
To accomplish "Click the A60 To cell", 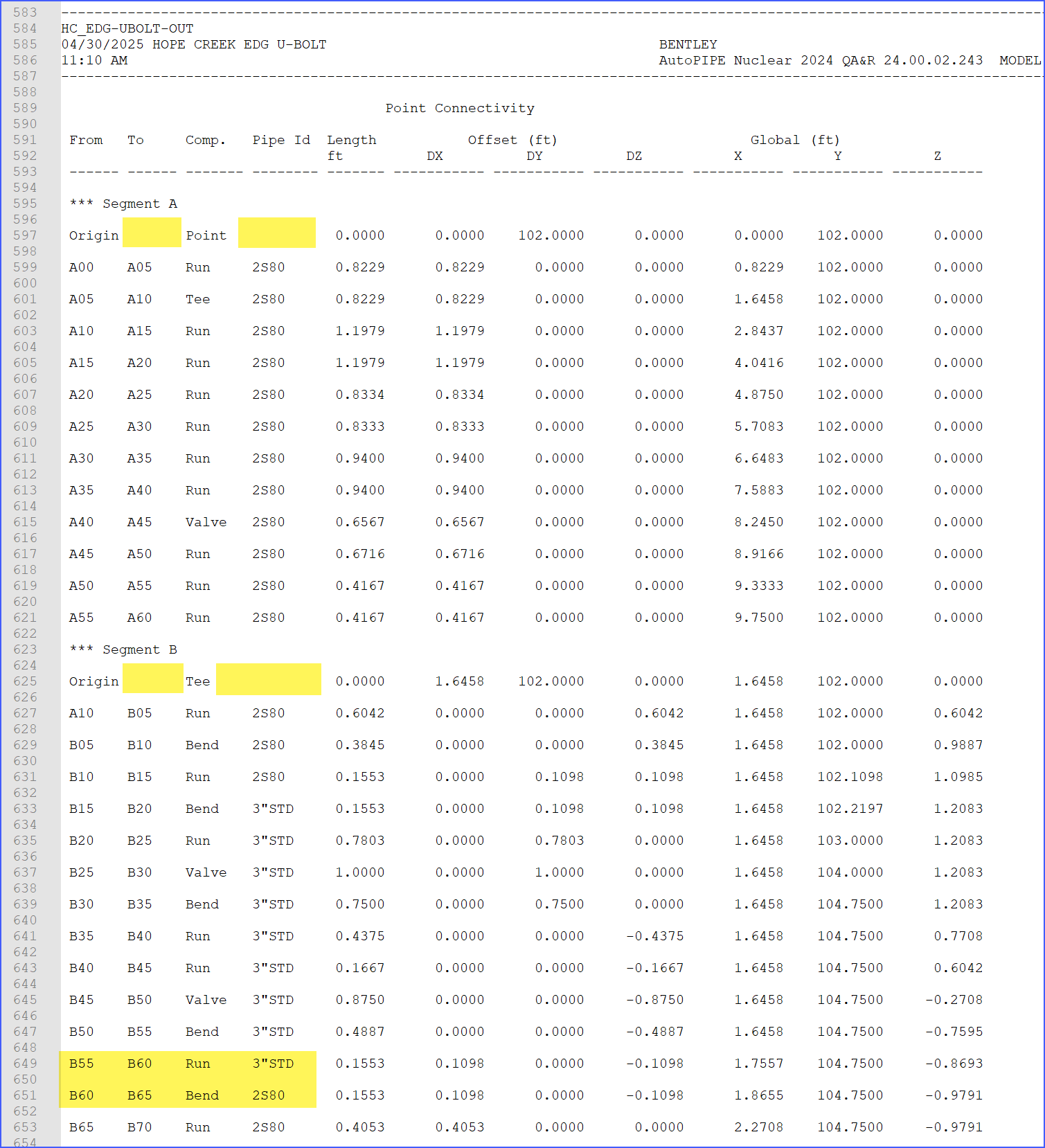I will [x=139, y=618].
